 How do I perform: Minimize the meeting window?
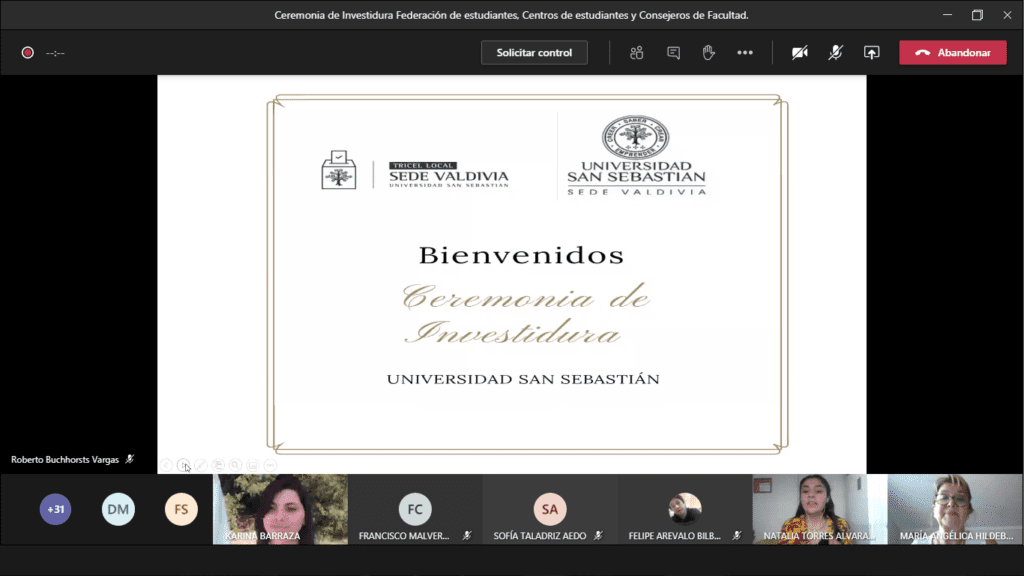tap(947, 14)
